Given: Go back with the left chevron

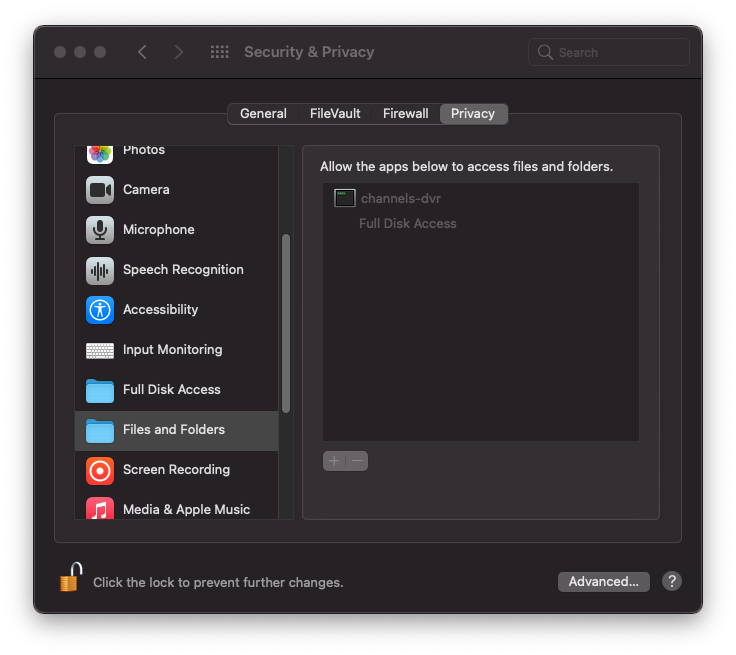Looking at the screenshot, I should click(142, 52).
